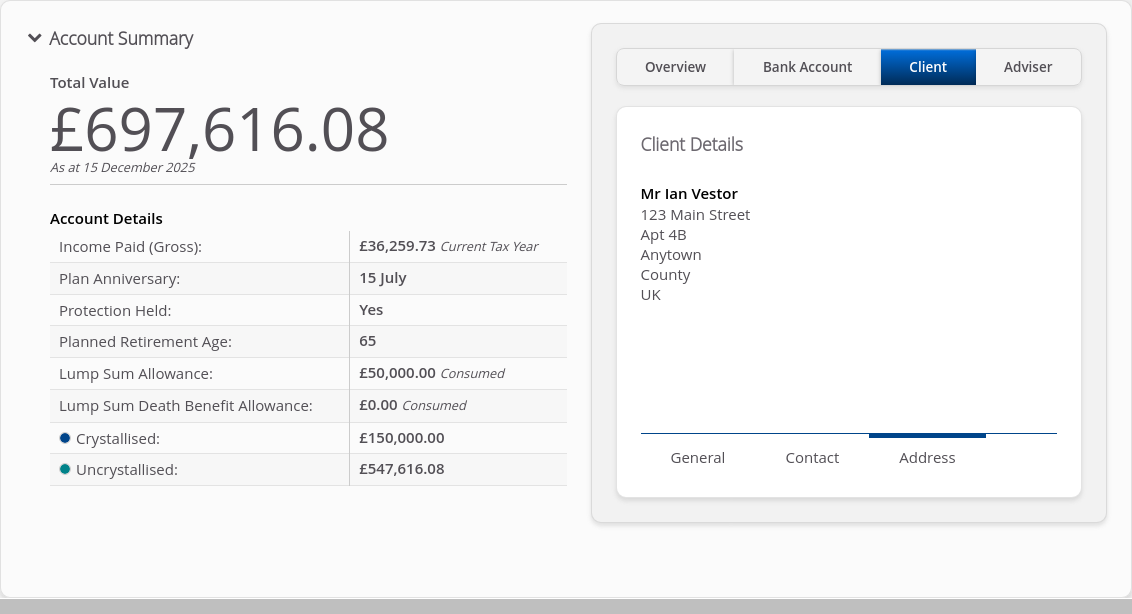Switch to the Contact sub-tab

click(x=812, y=458)
